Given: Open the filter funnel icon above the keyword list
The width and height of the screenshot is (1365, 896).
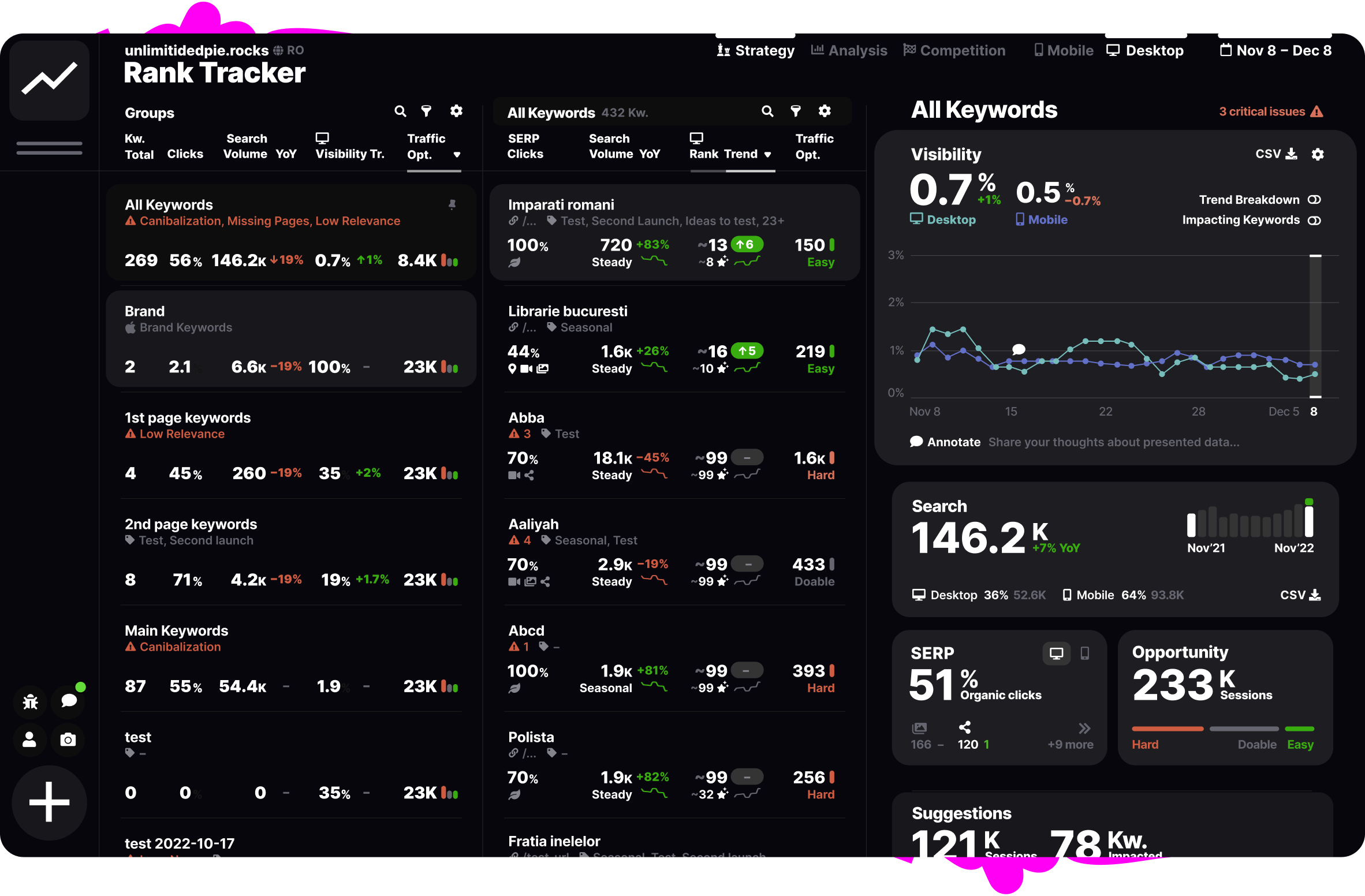Looking at the screenshot, I should pos(796,111).
